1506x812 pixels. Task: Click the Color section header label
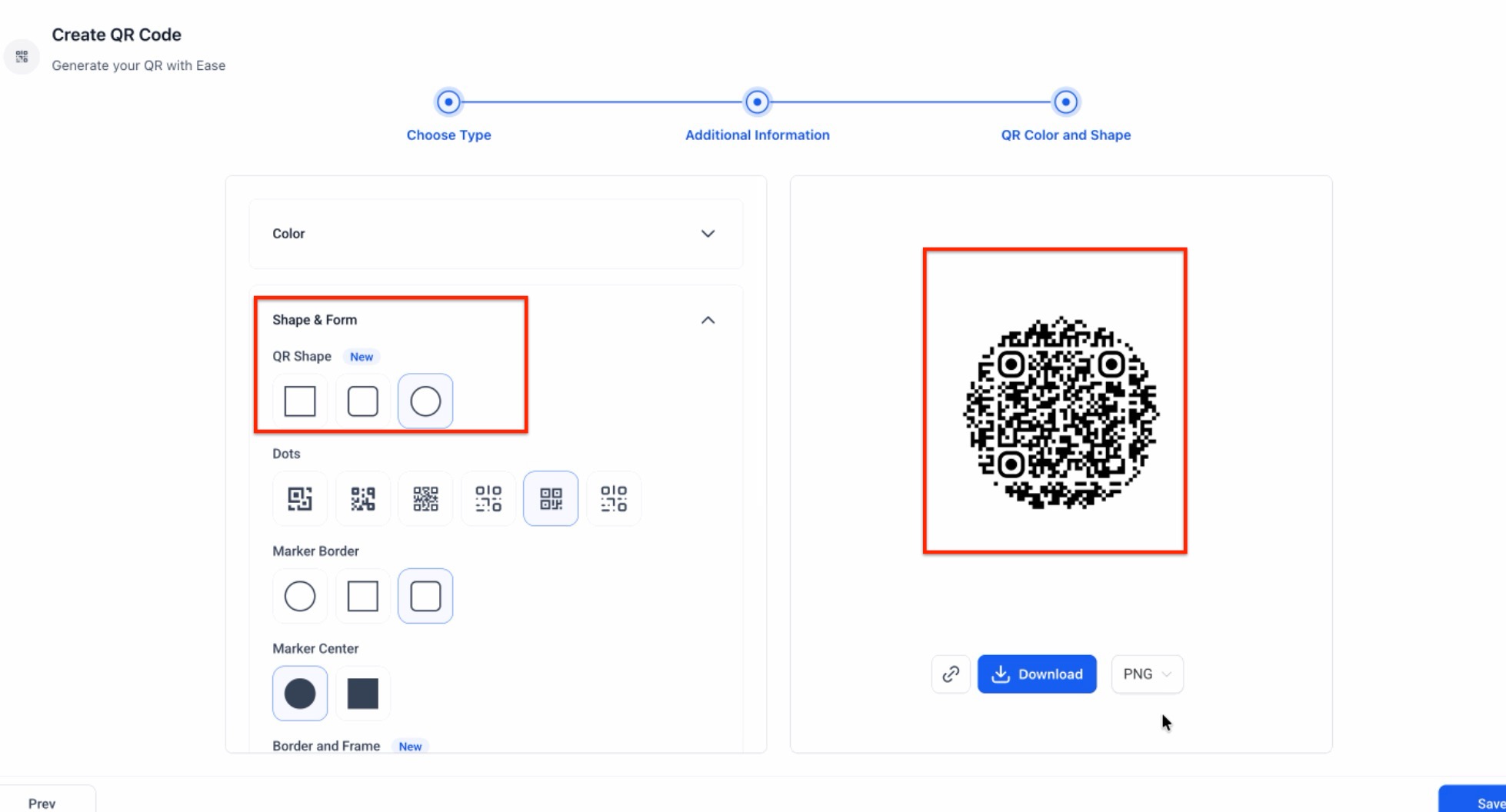tap(288, 234)
